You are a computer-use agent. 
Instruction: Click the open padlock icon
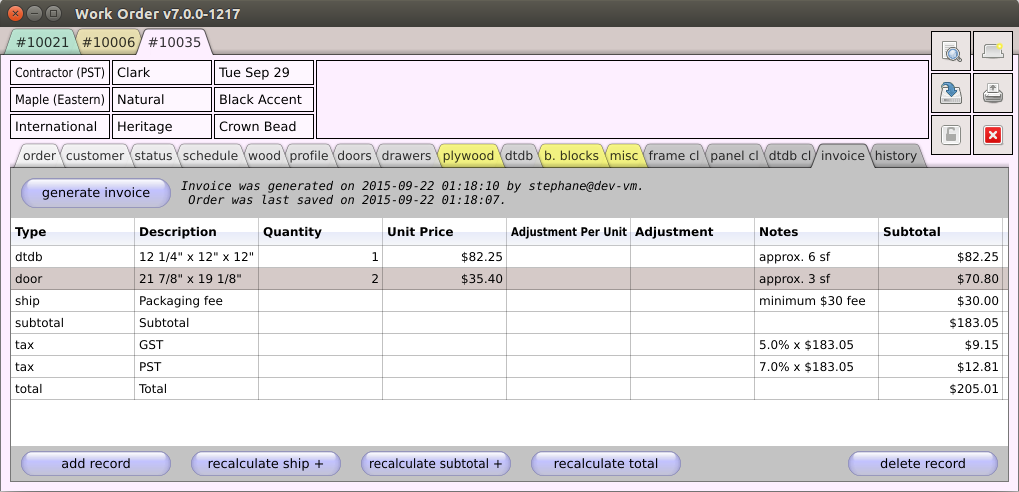tap(951, 135)
